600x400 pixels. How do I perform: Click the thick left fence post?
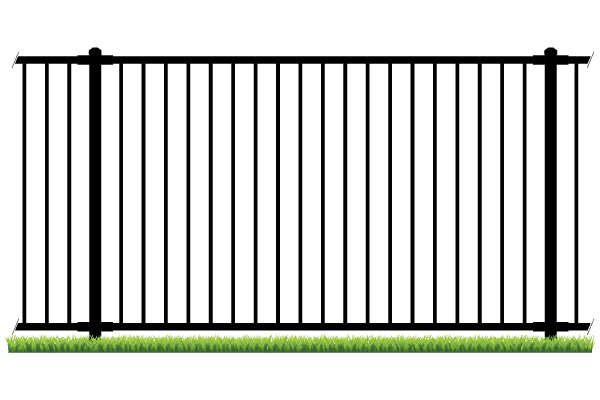[x=95, y=190]
